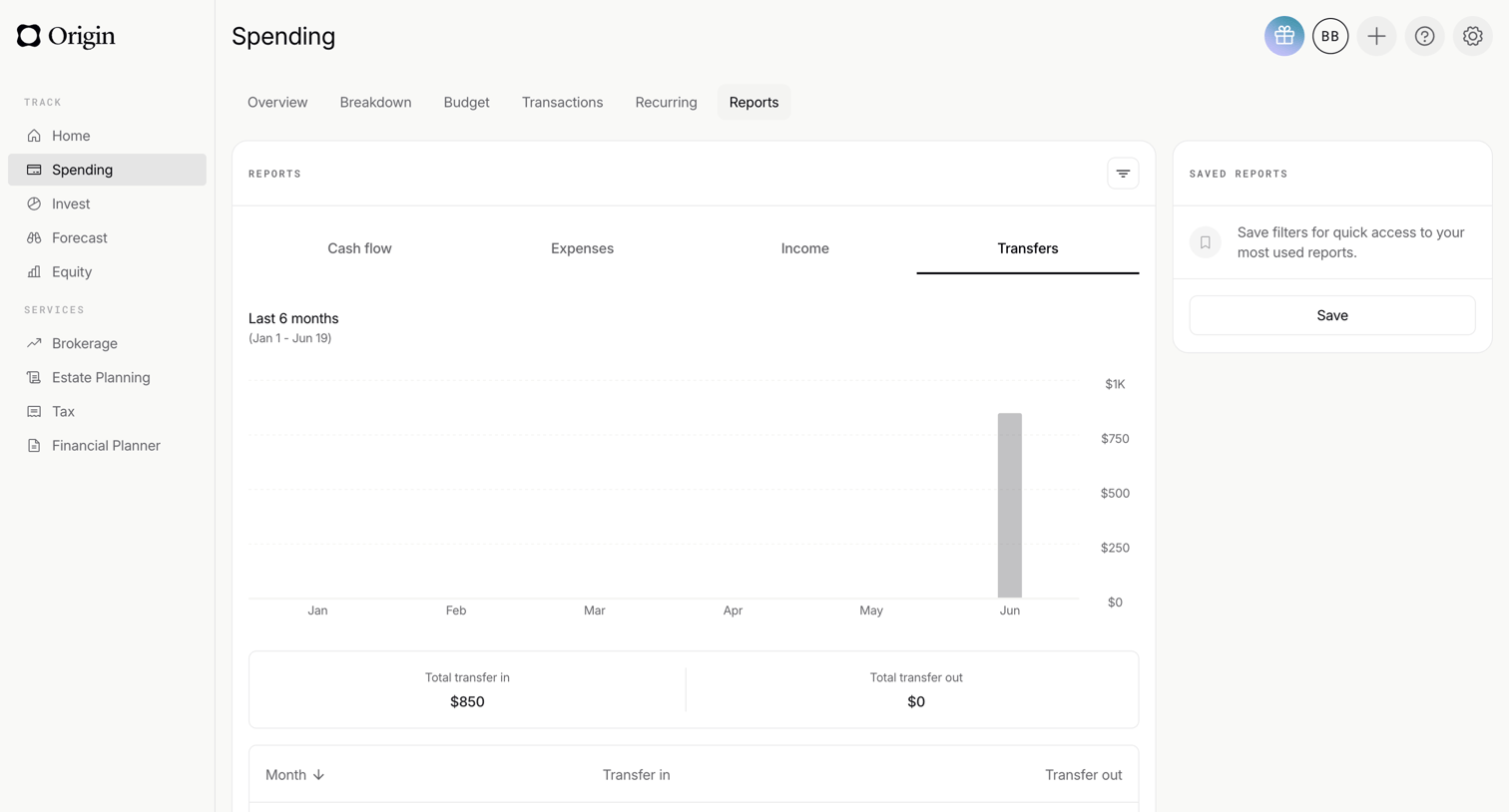Show the Cash flow report

pos(359,248)
